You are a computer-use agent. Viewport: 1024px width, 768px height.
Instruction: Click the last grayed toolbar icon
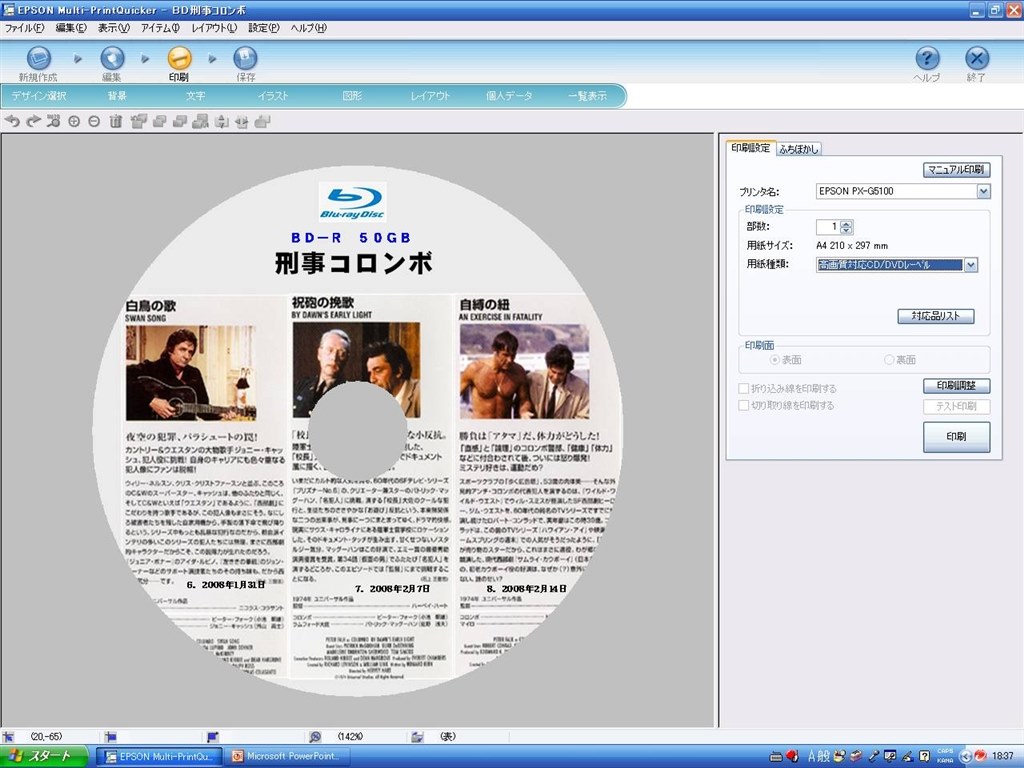pos(263,121)
